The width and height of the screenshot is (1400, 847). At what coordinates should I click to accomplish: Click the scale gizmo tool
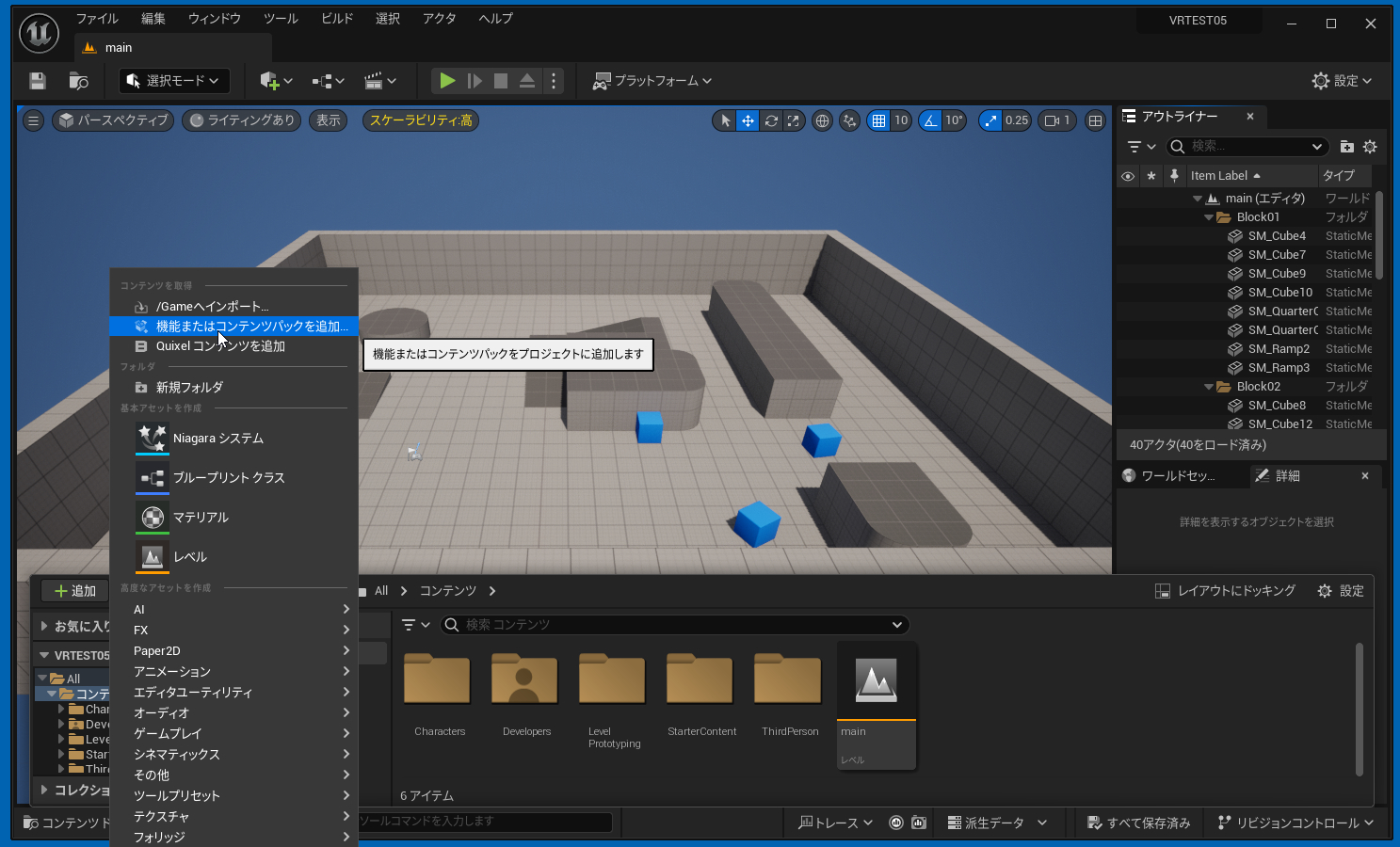[x=794, y=120]
